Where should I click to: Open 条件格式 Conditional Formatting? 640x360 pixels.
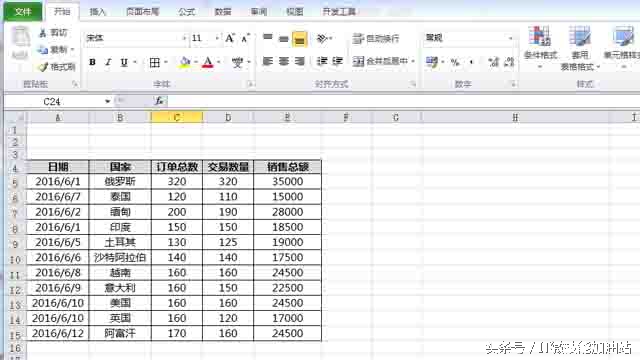tap(540, 47)
